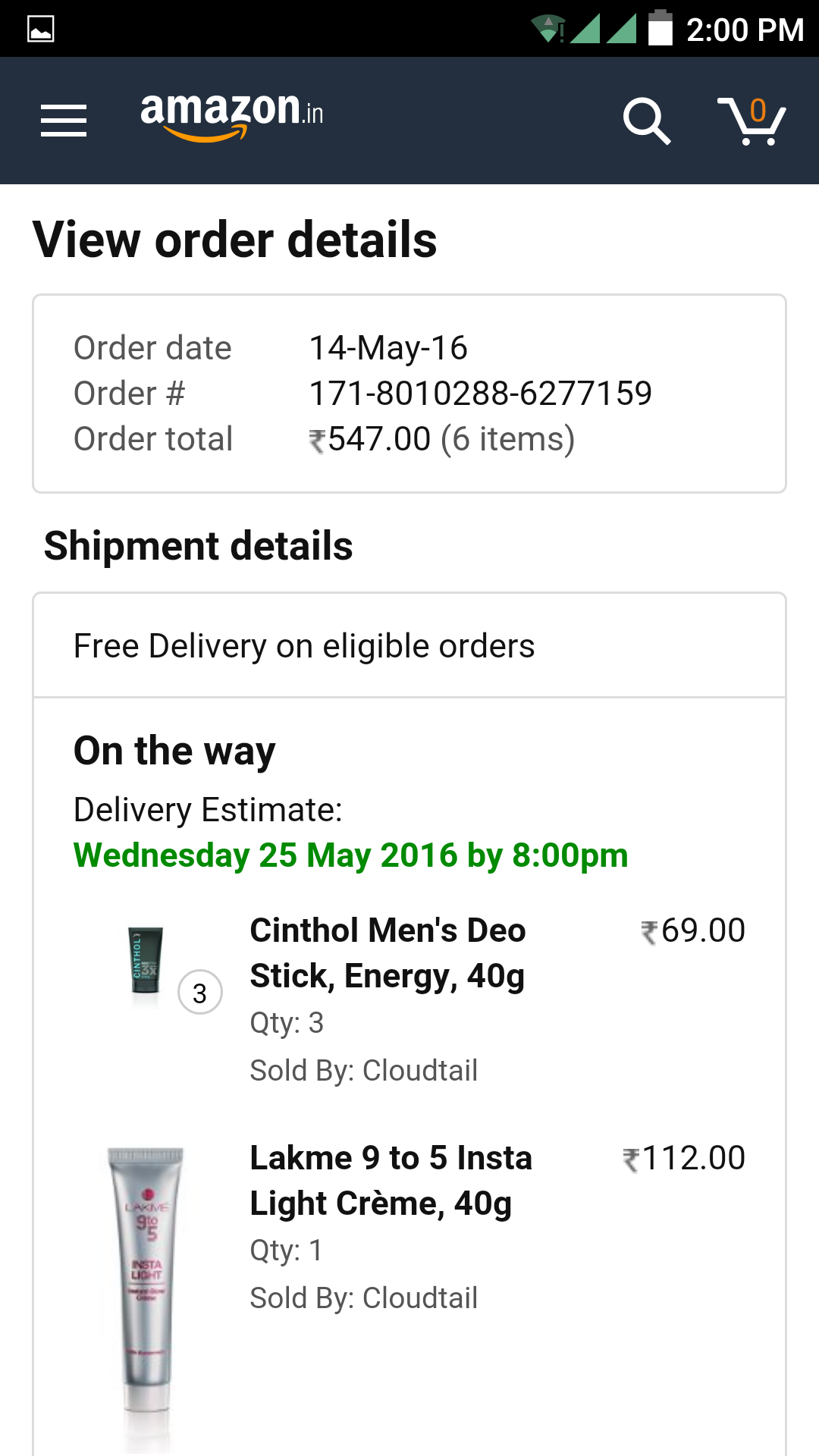The image size is (819, 1456).
Task: Tap the battery icon in status bar
Action: point(661,28)
